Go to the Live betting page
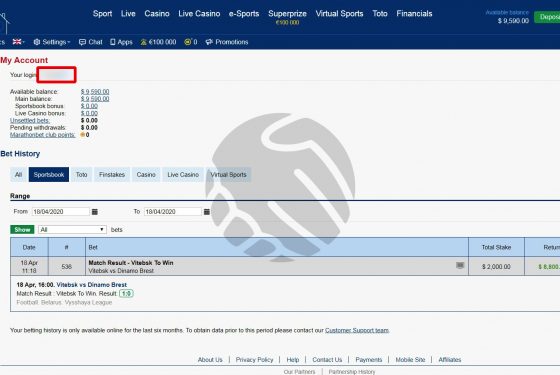 (x=128, y=14)
